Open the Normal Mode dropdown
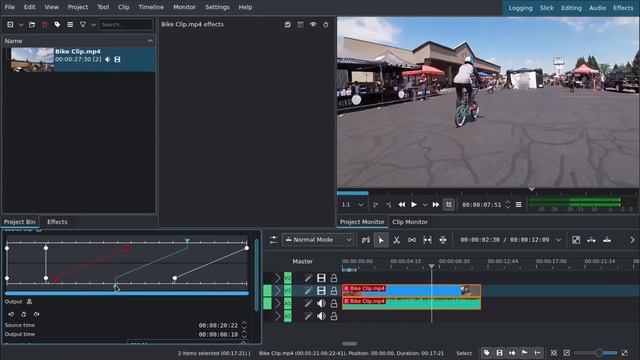Viewport: 640px width, 360px height. [318, 240]
